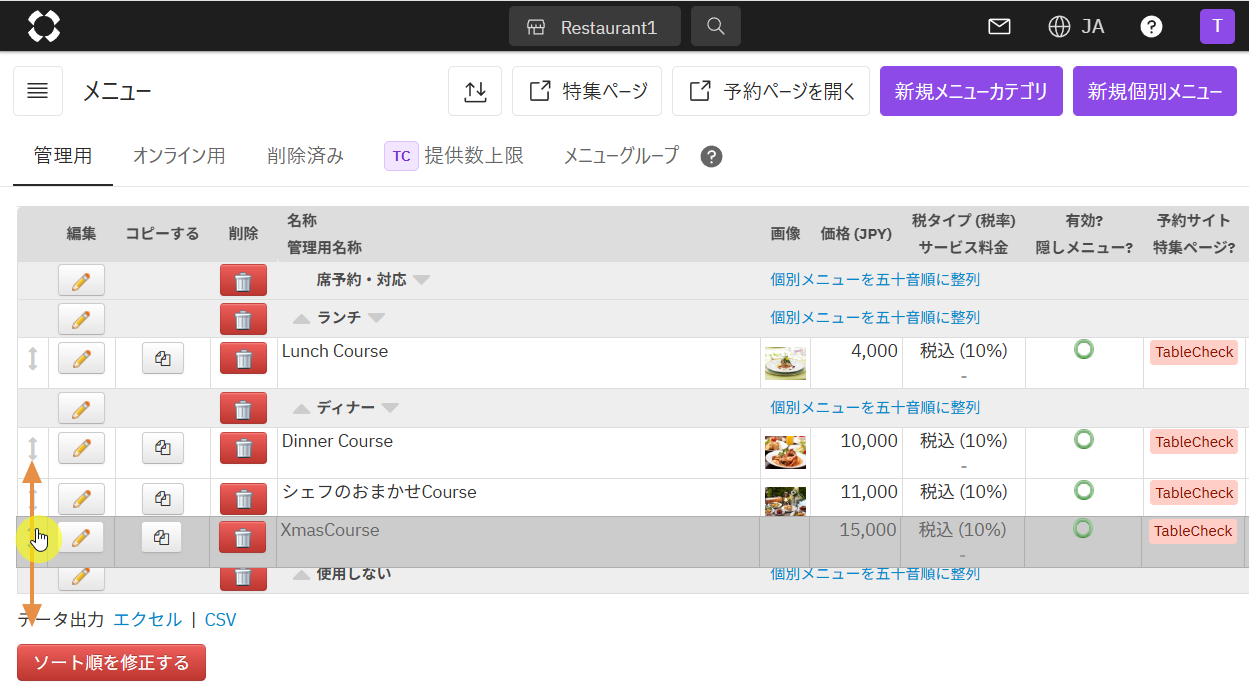Edit the シェフのおまかせCourse menu

(x=81, y=498)
